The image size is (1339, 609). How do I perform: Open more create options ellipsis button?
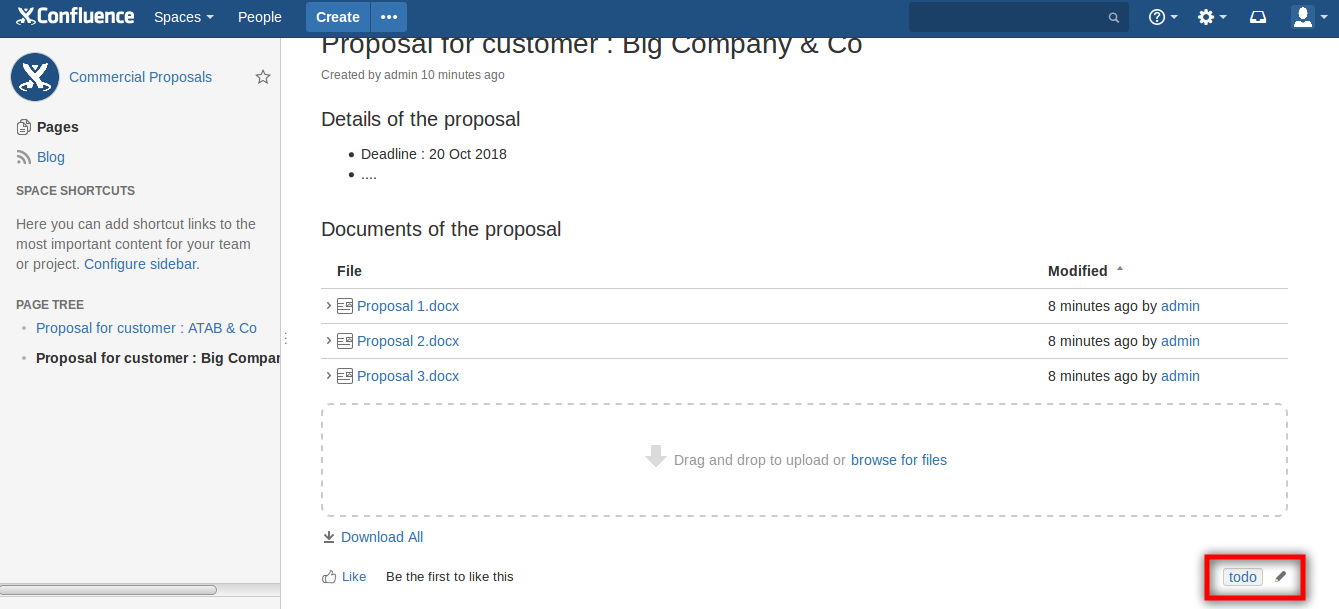coord(389,17)
